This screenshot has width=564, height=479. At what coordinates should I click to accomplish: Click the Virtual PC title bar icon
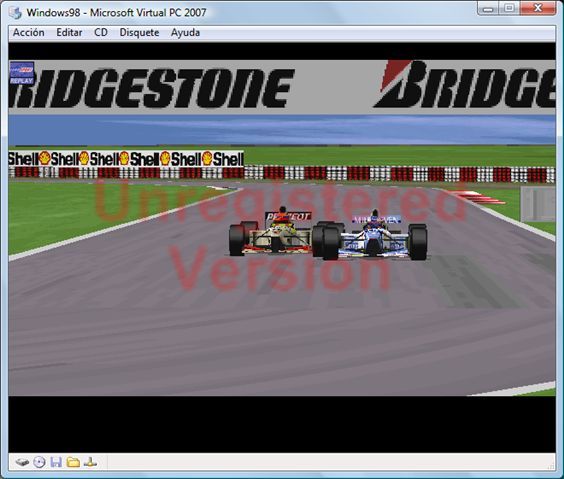pos(15,13)
